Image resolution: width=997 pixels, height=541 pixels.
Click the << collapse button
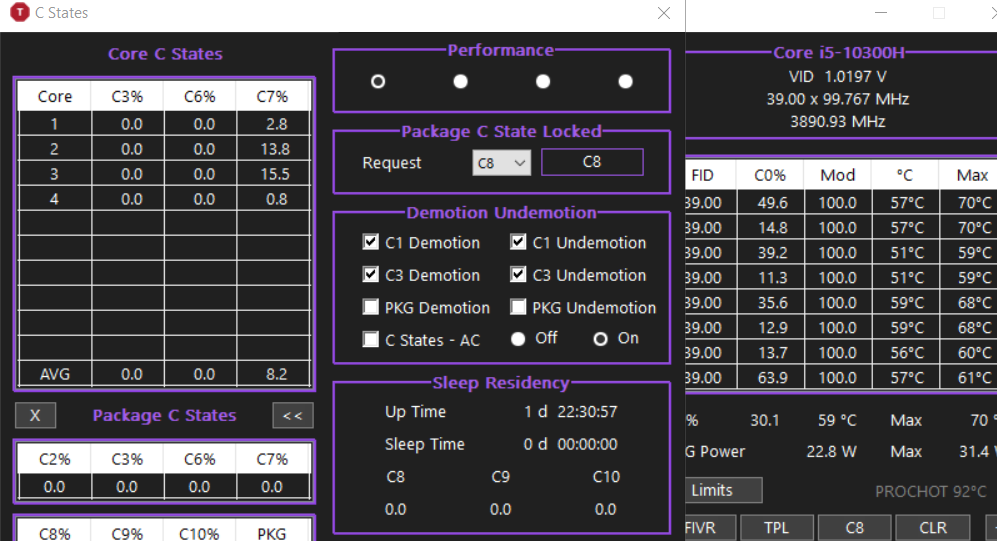pos(292,416)
